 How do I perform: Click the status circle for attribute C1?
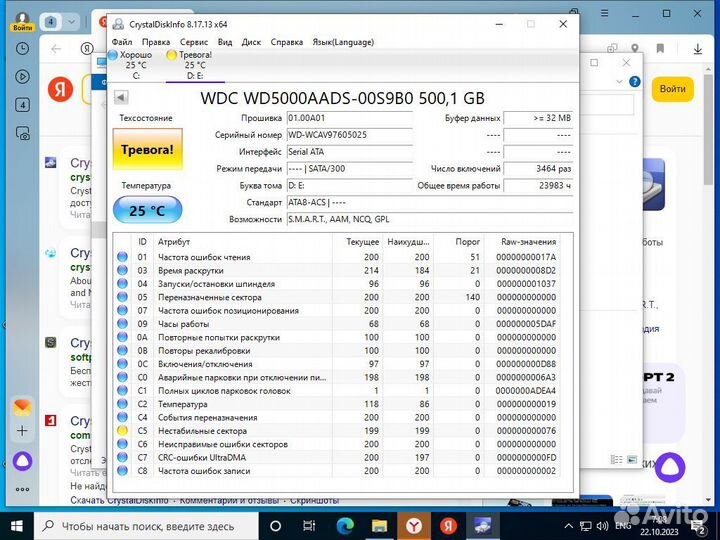coord(122,391)
